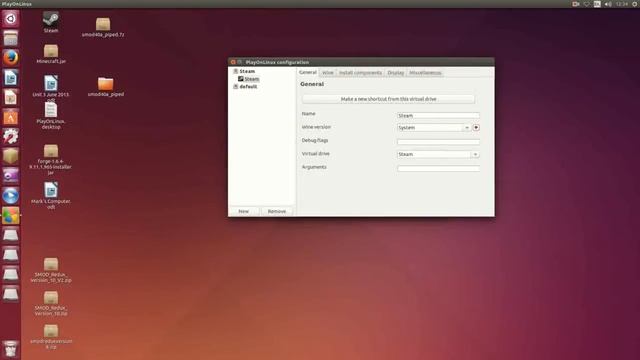Select the SMOD_Redux_Version_10_V2.zip file
640x360 pixels.
click(51, 270)
